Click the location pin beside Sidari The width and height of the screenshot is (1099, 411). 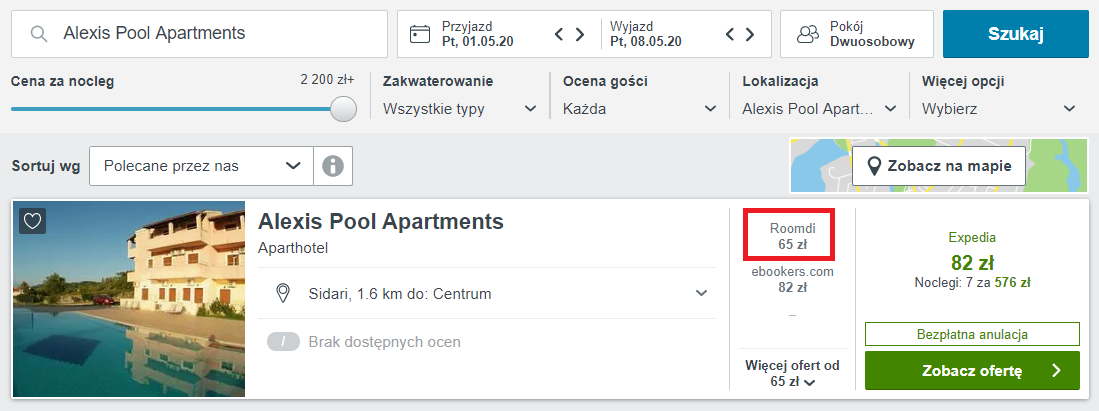(283, 293)
